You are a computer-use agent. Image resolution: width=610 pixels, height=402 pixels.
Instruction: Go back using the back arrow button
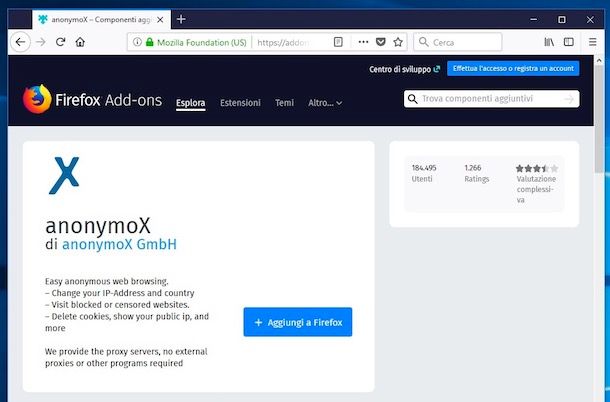tap(20, 42)
